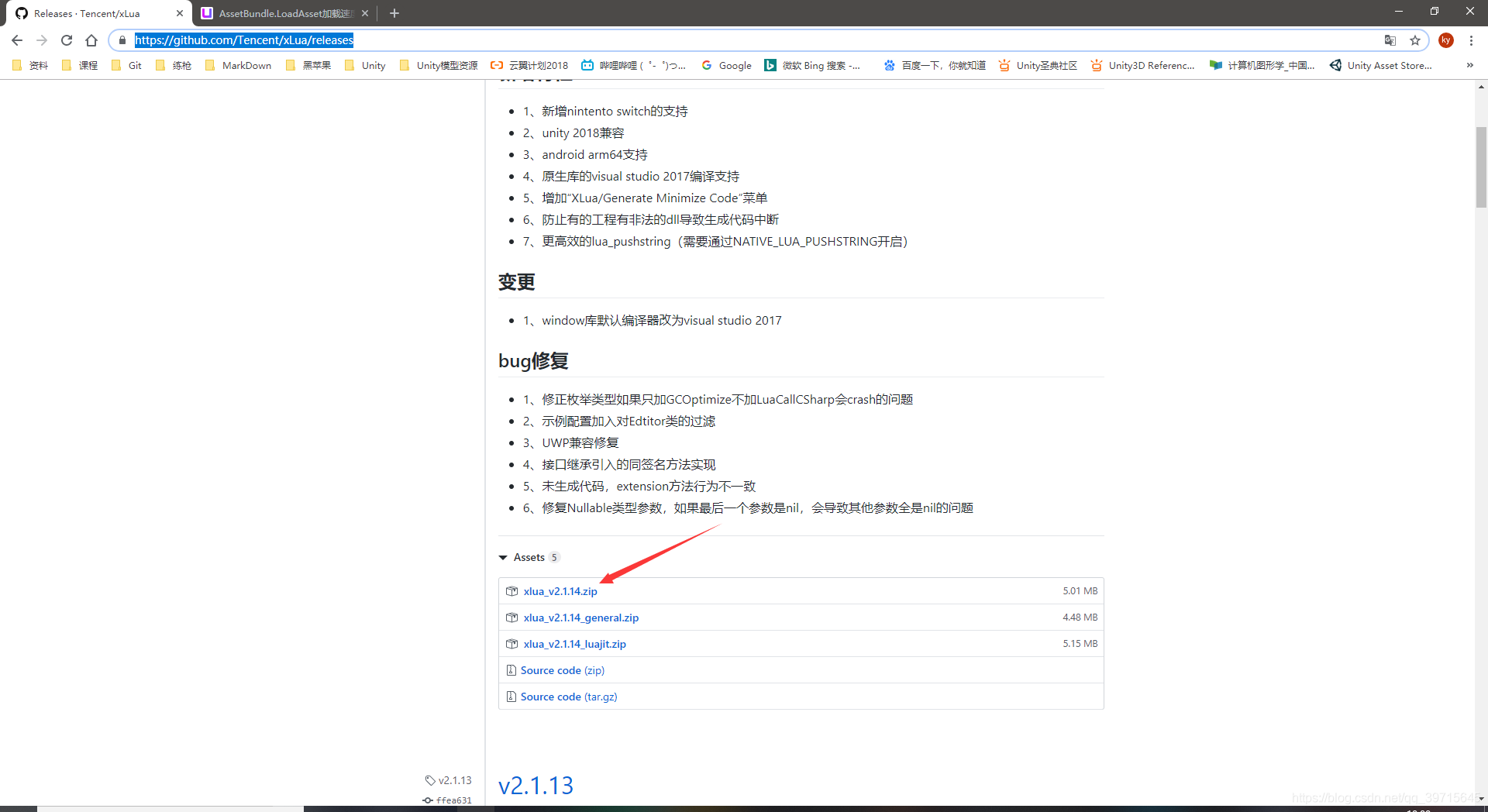Click the text 2、unity 2018兼容
Screen dimensions: 1488x812
click(x=573, y=133)
